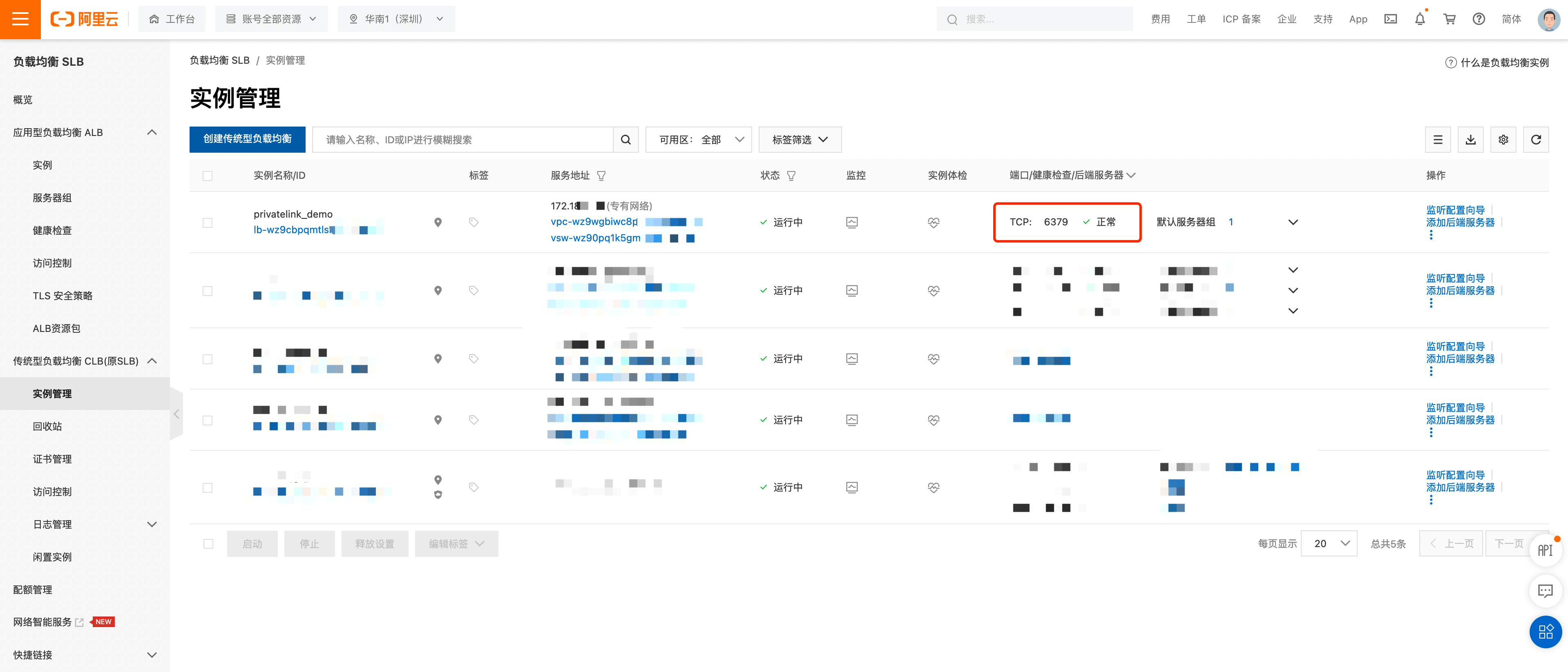Click inside the fuzzy search input field
Screen dimensions: 1568x672
click(462, 139)
